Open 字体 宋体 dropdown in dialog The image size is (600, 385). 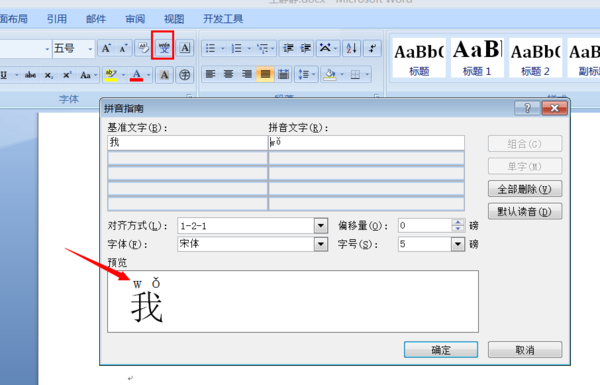(321, 244)
